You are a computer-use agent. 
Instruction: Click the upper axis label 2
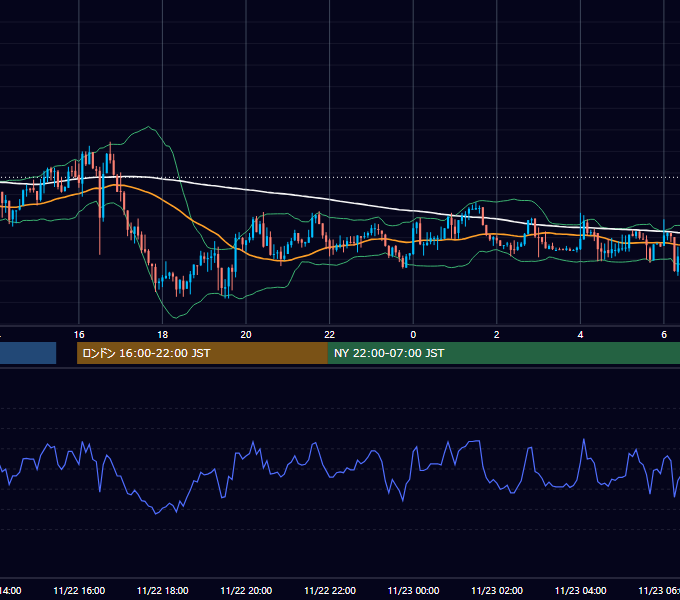pyautogui.click(x=497, y=335)
